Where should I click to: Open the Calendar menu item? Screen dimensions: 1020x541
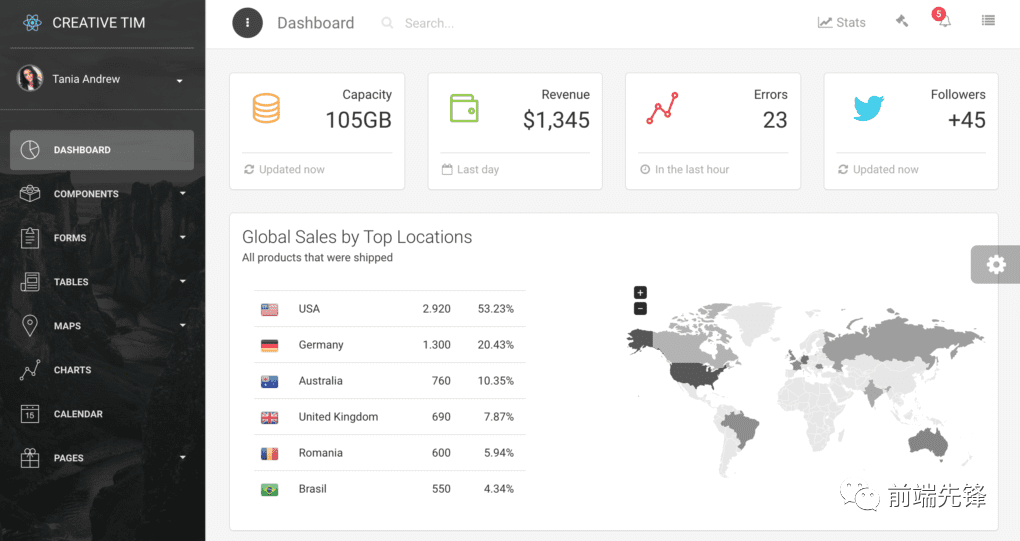[78, 414]
